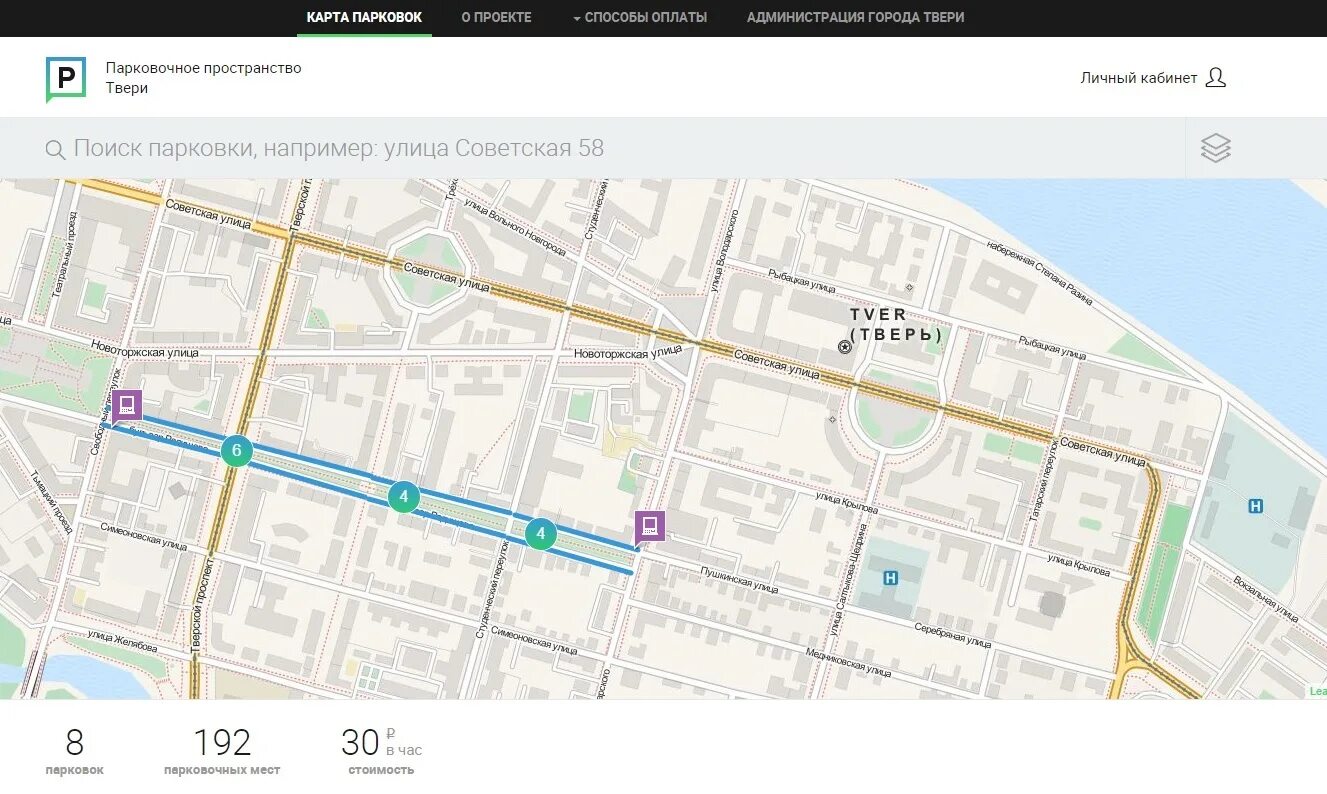The width and height of the screenshot is (1327, 794).
Task: Open the map layers icon
Action: pos(1215,148)
